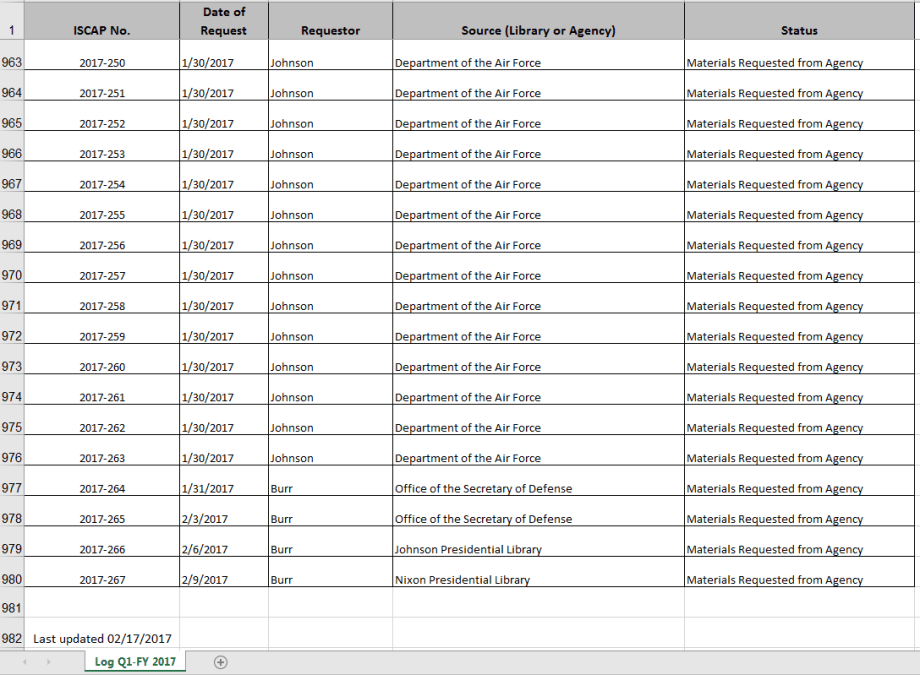Select the Status column header cell
920x675 pixels.
click(799, 30)
